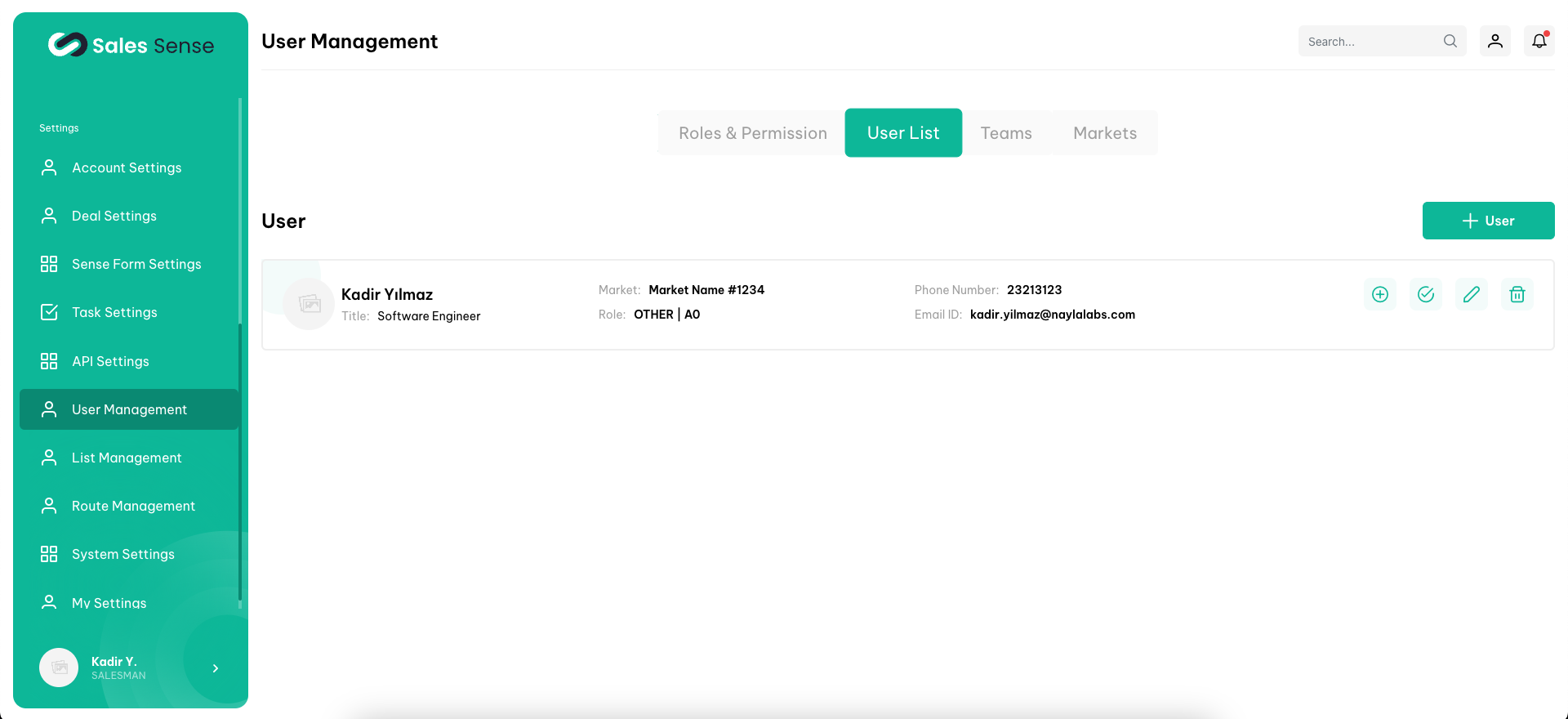Viewport: 1568px width, 719px height.
Task: Open Account Settings in sidebar
Action: coord(127,167)
